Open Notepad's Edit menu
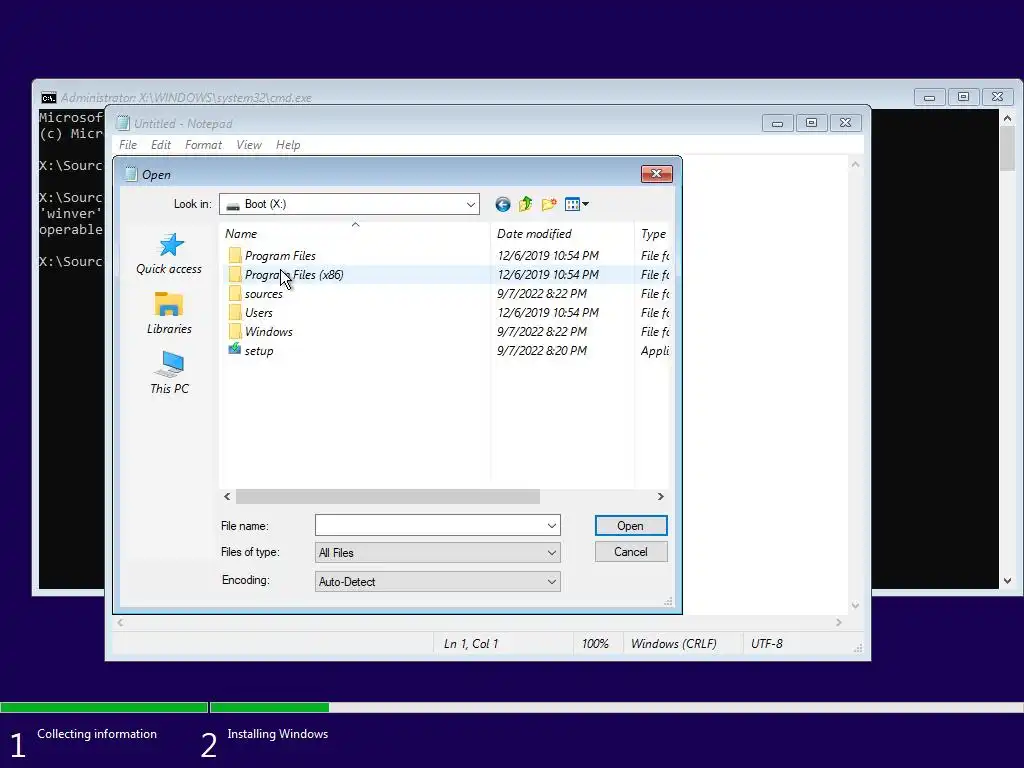 coord(161,145)
